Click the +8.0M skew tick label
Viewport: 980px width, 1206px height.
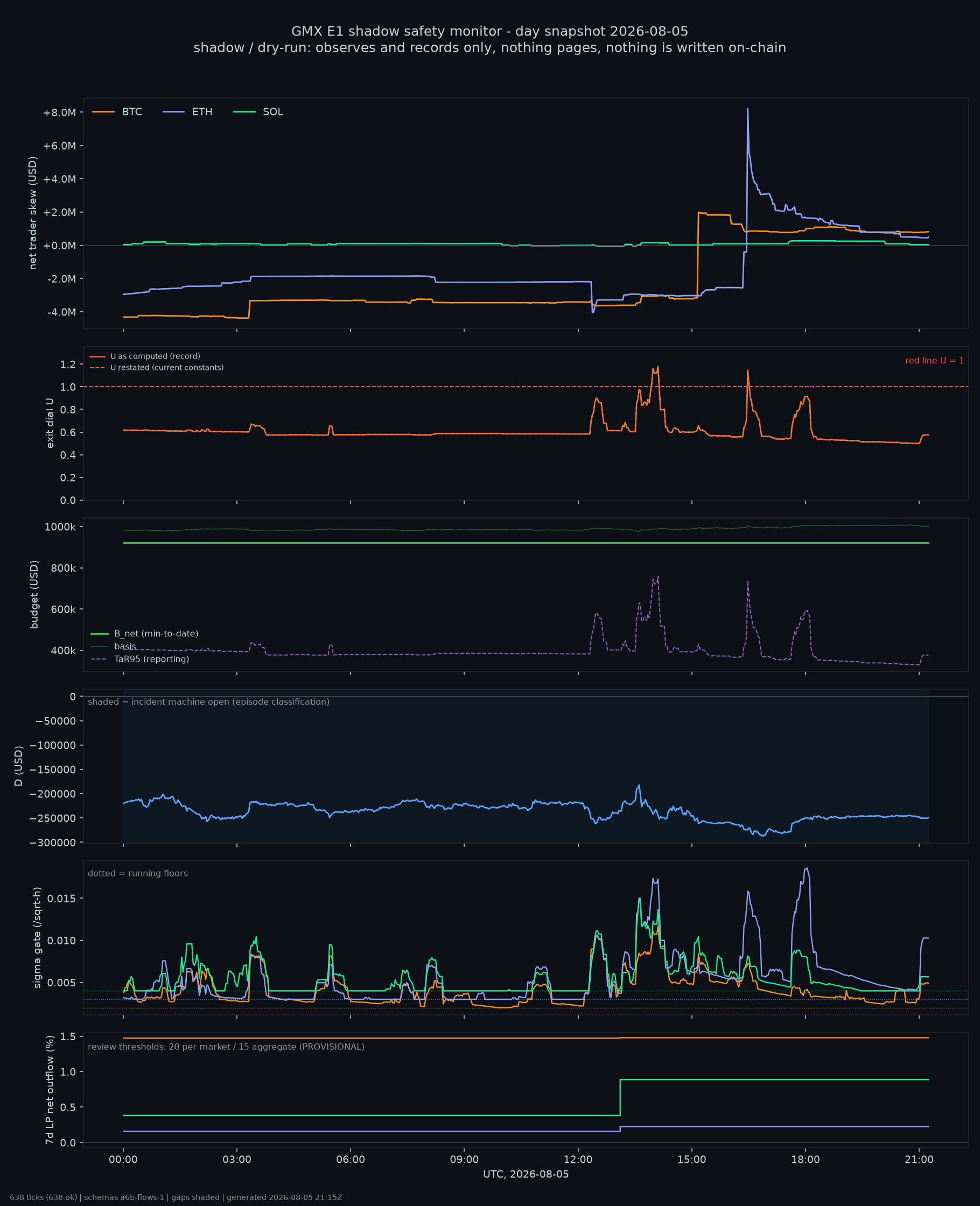point(59,113)
